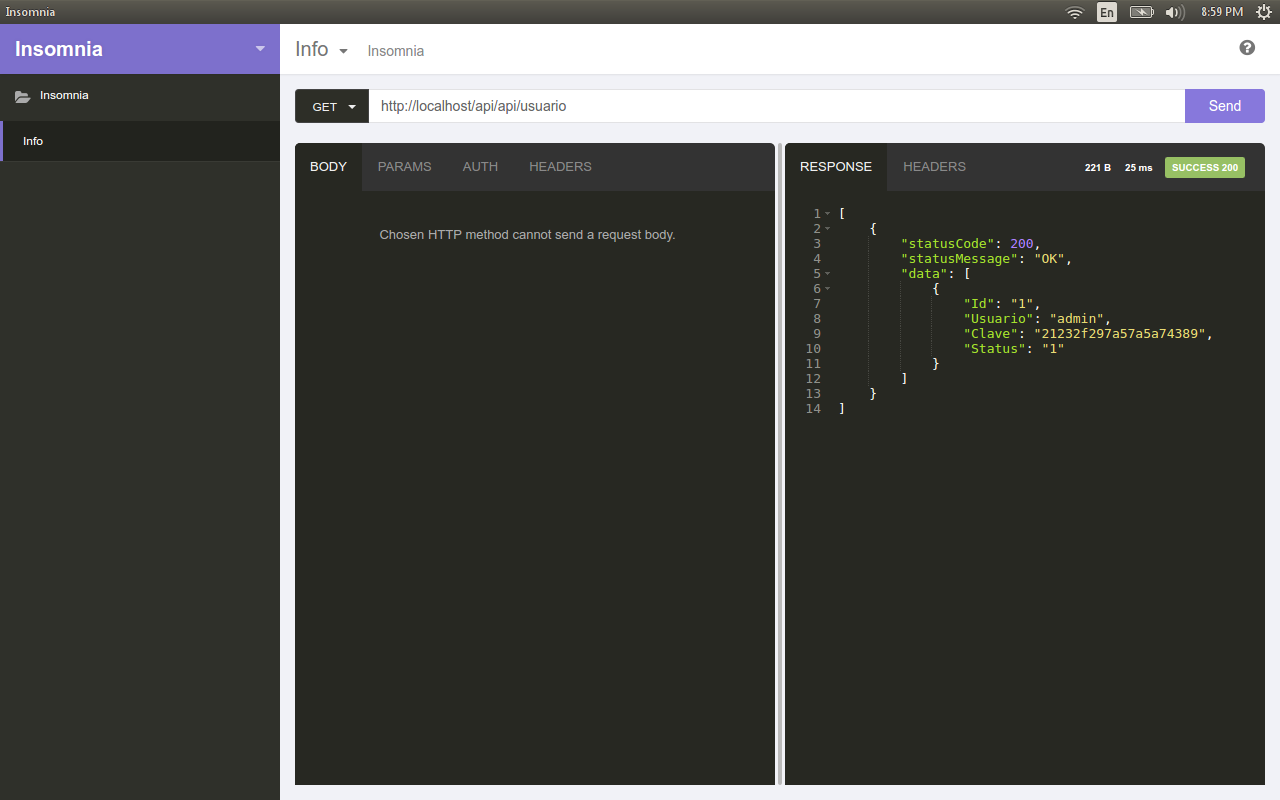Click the En keyboard layout indicator
Image resolution: width=1280 pixels, height=800 pixels.
coord(1107,12)
